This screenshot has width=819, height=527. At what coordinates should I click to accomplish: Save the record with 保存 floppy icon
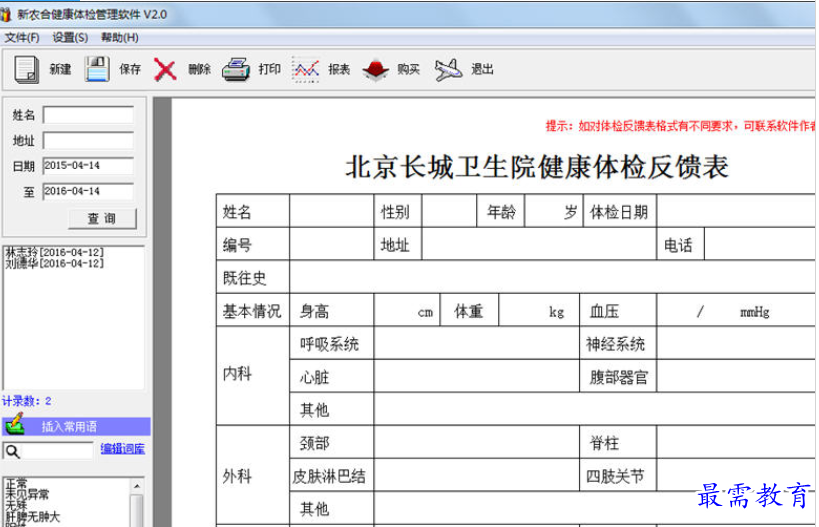[x=97, y=69]
